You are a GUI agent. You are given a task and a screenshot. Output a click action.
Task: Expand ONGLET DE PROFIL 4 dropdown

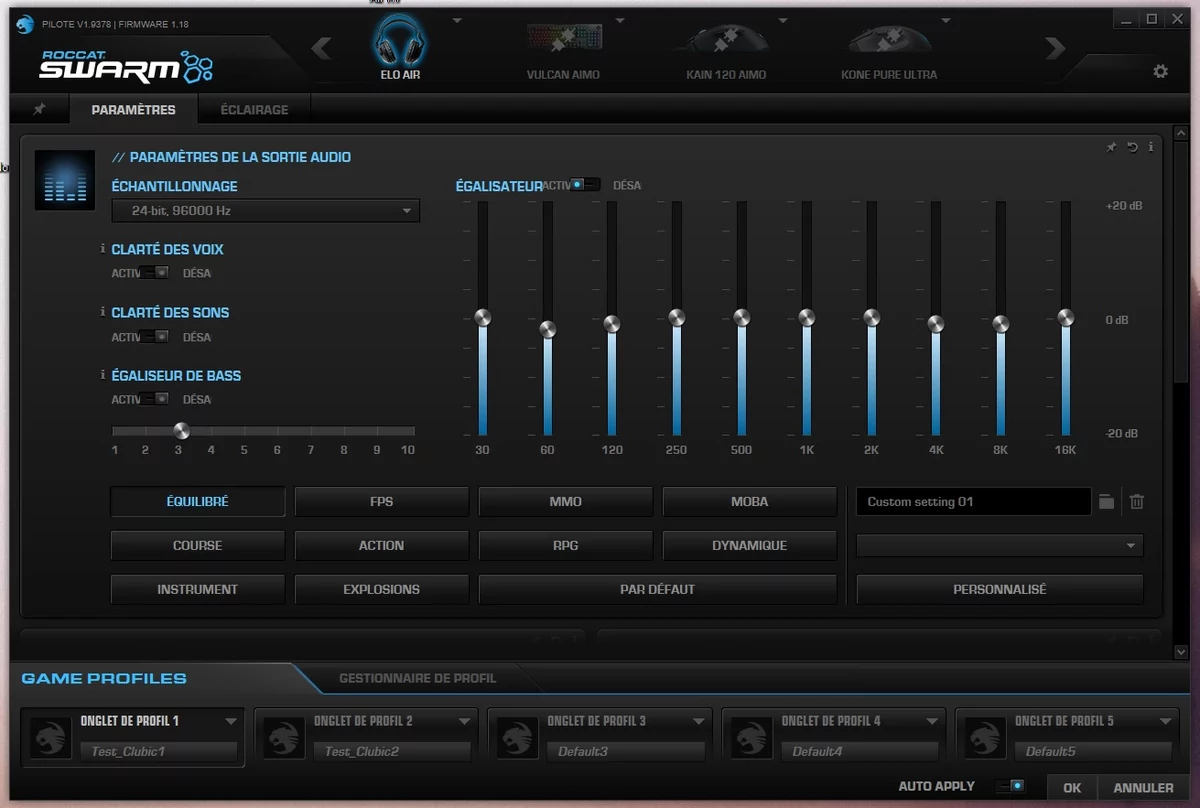[932, 721]
